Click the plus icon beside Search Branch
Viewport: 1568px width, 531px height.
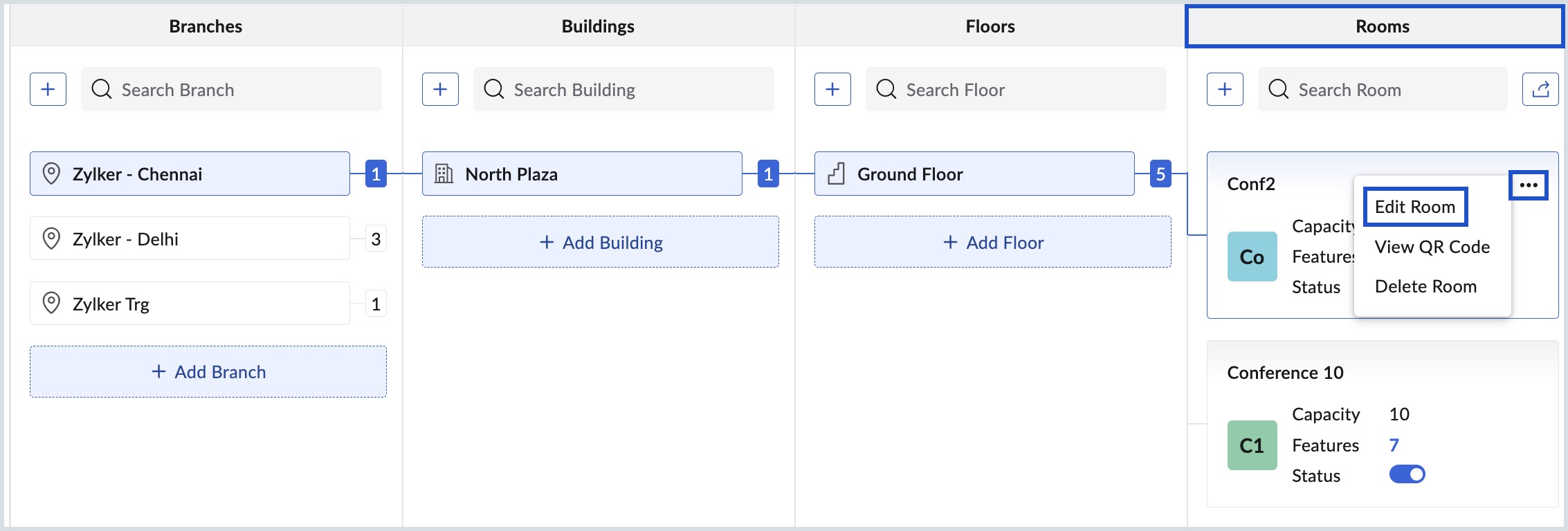tap(48, 89)
